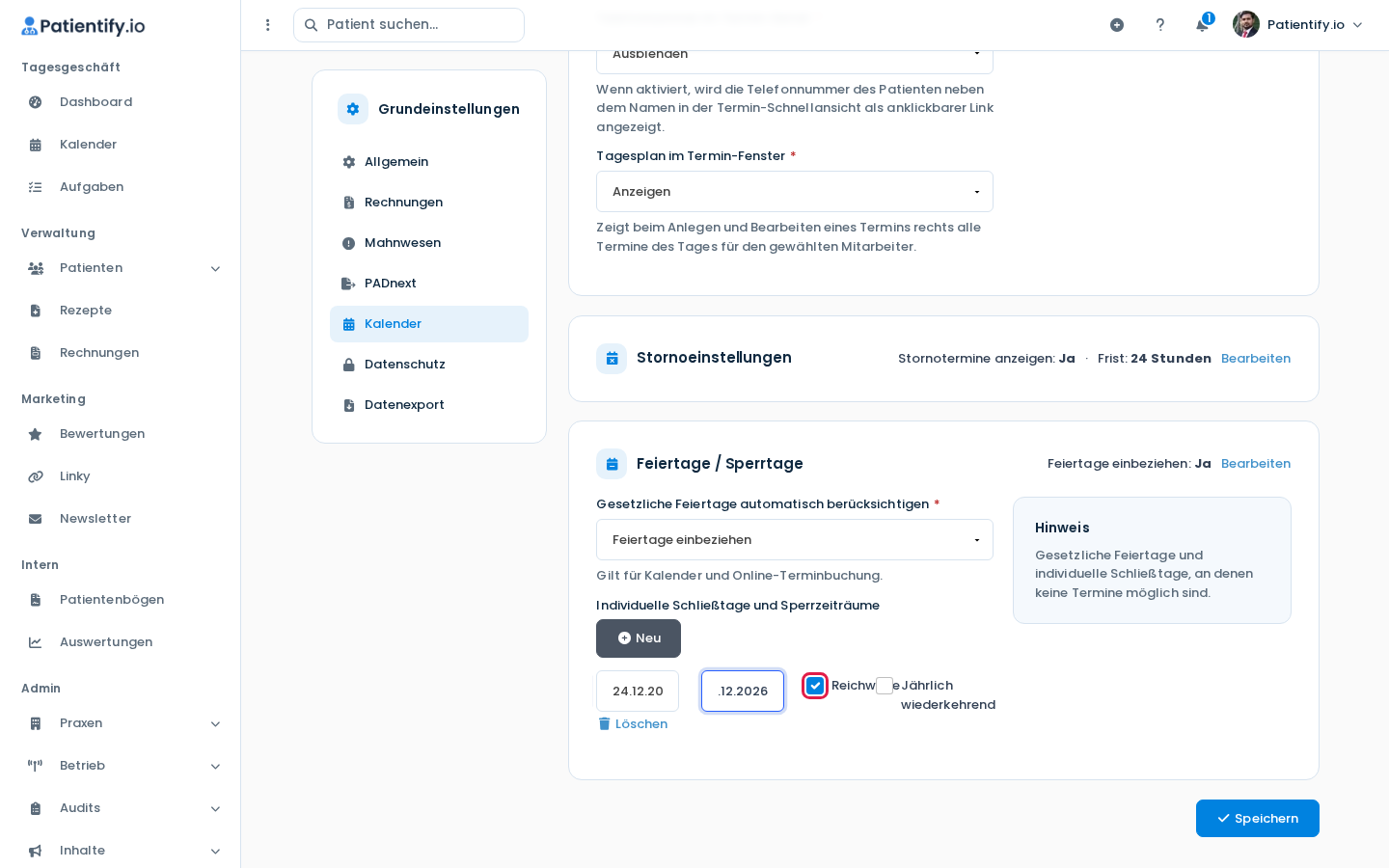Image resolution: width=1389 pixels, height=868 pixels.
Task: Open the help question mark icon
Action: [1160, 25]
